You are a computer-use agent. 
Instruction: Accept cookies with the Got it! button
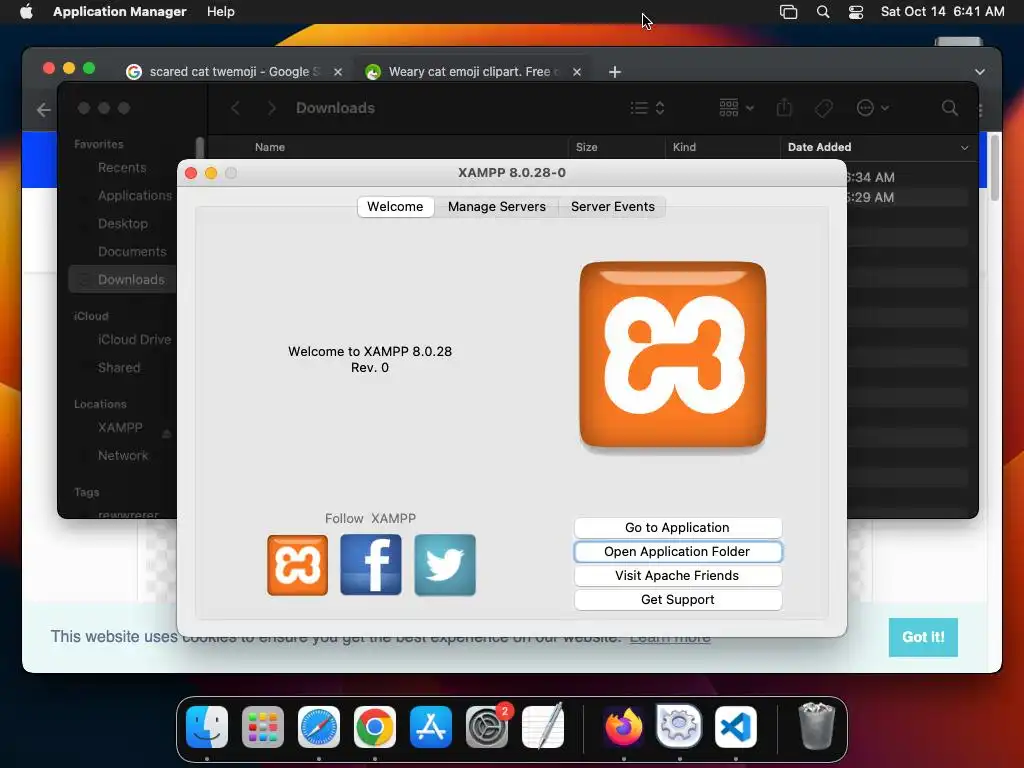pos(923,637)
